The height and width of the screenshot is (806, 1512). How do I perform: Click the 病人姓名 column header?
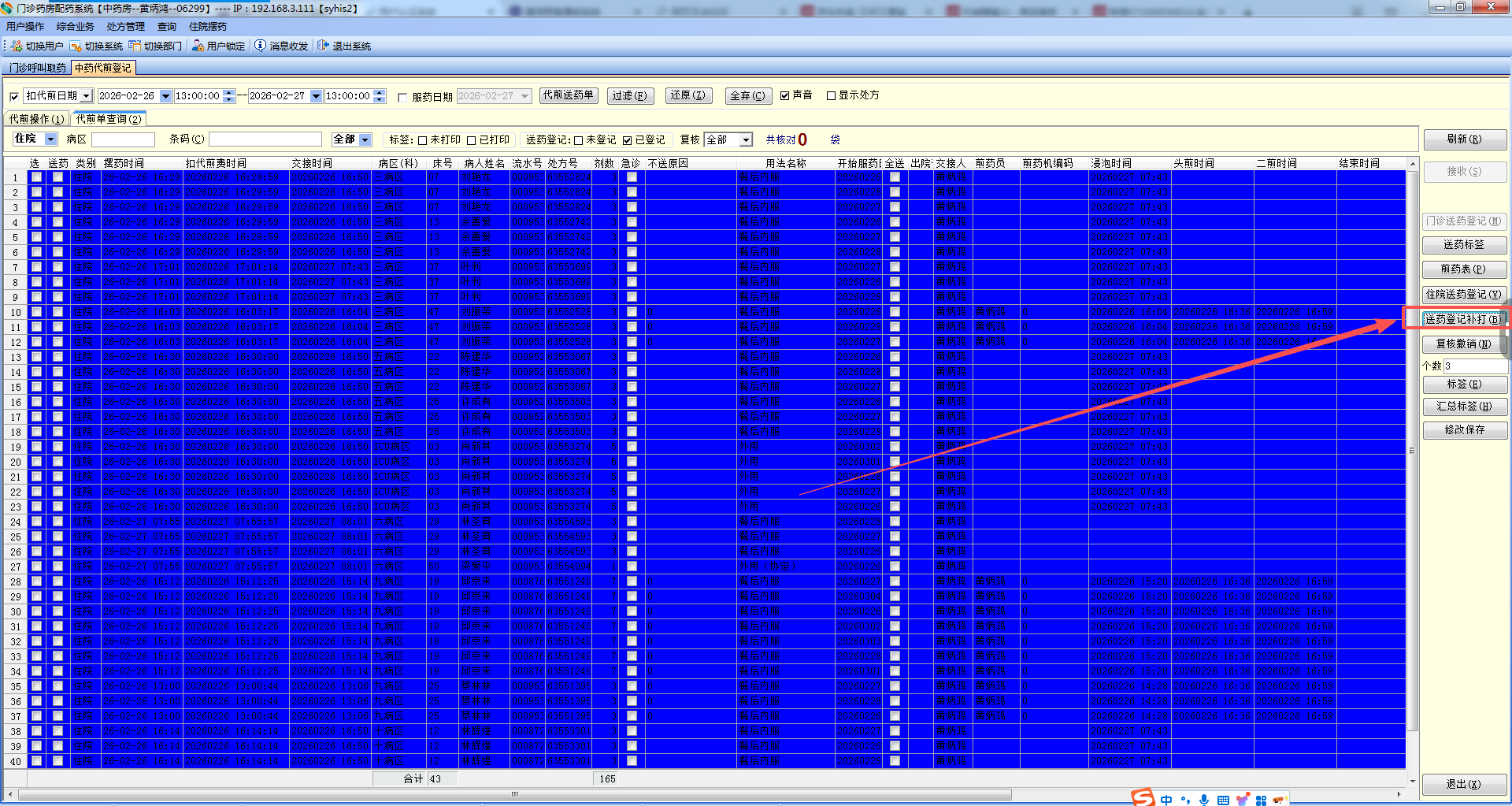point(484,163)
